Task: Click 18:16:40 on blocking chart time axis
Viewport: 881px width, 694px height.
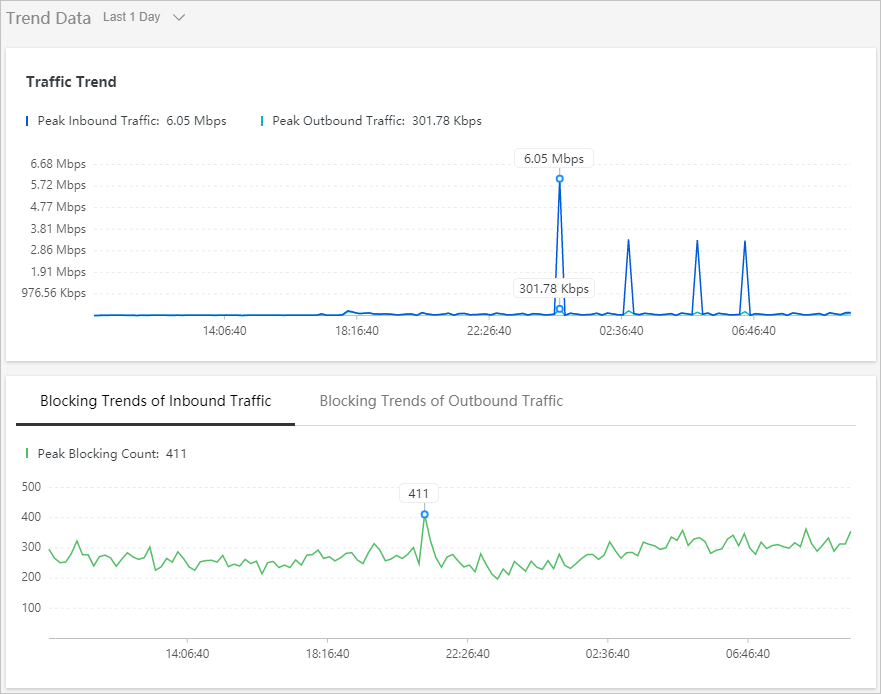Action: tap(328, 654)
